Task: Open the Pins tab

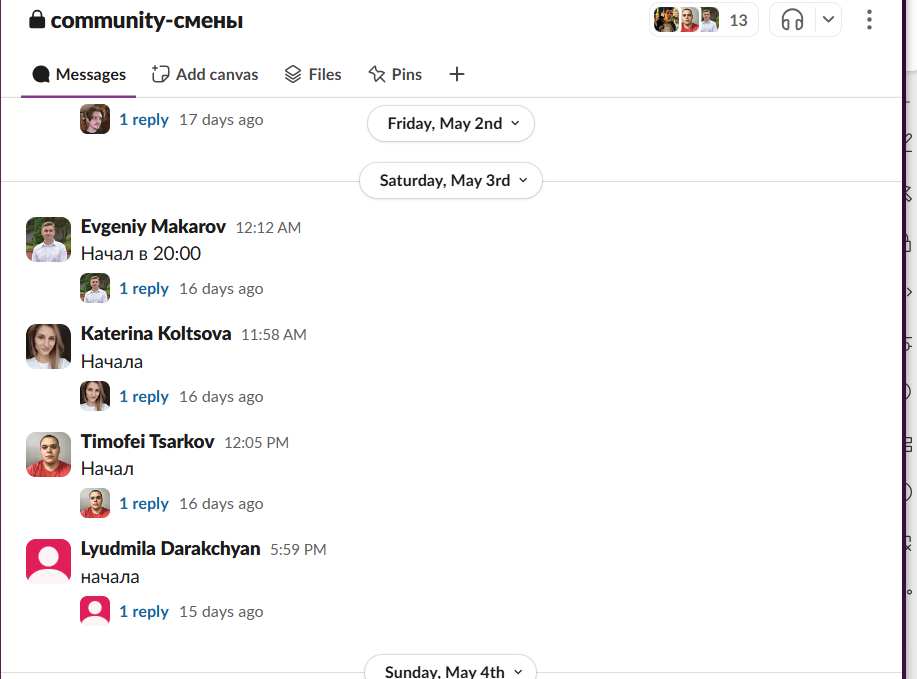Action: point(395,74)
